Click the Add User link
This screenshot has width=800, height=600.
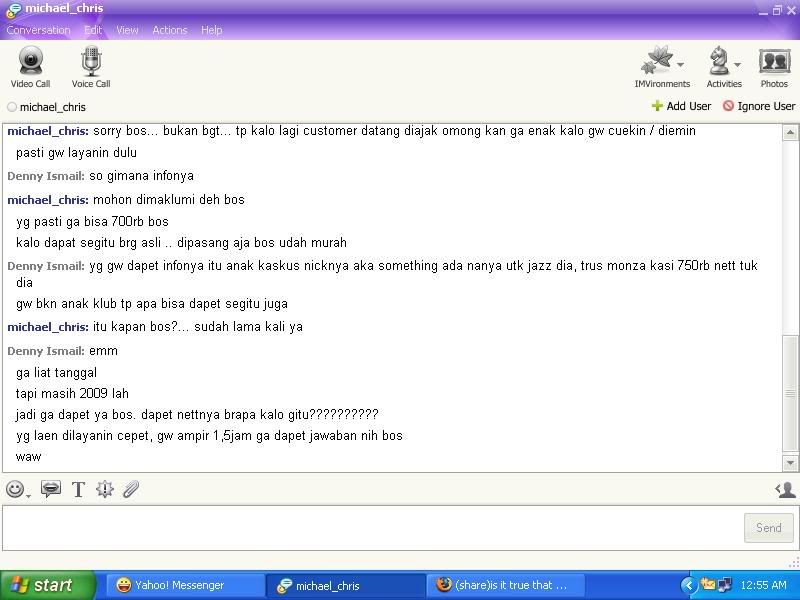tap(688, 106)
